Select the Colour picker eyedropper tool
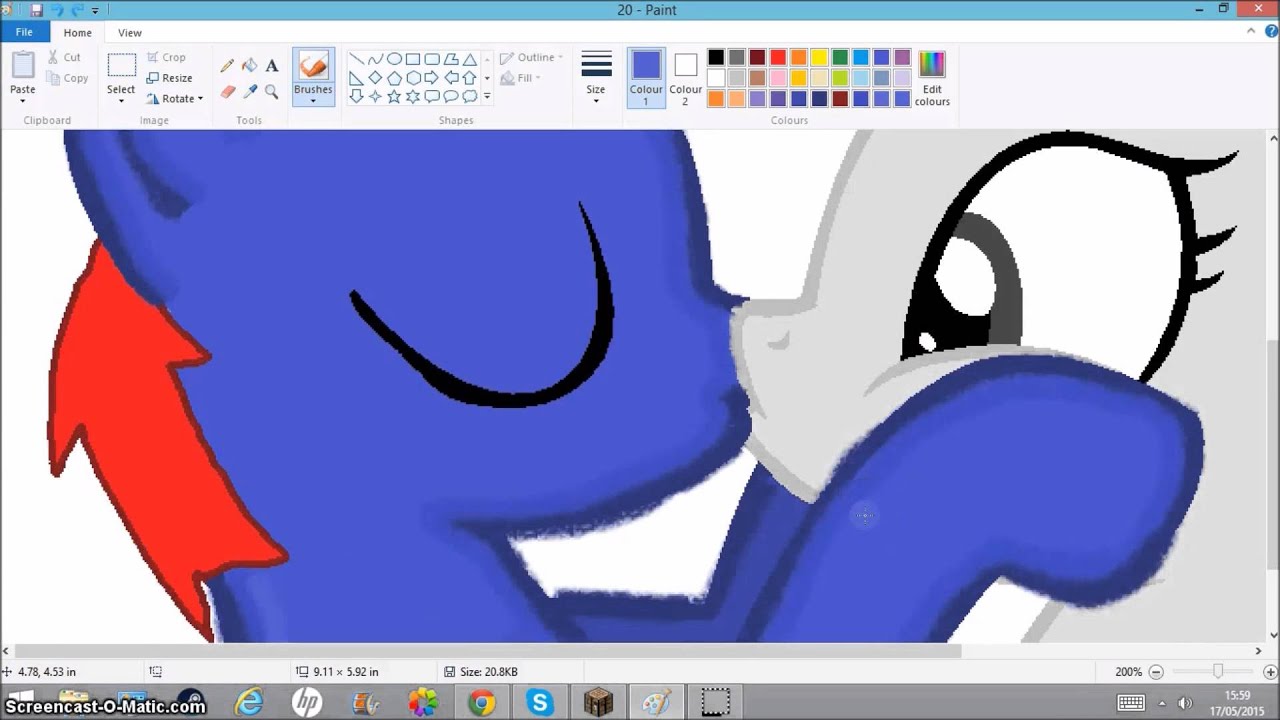 tap(250, 91)
